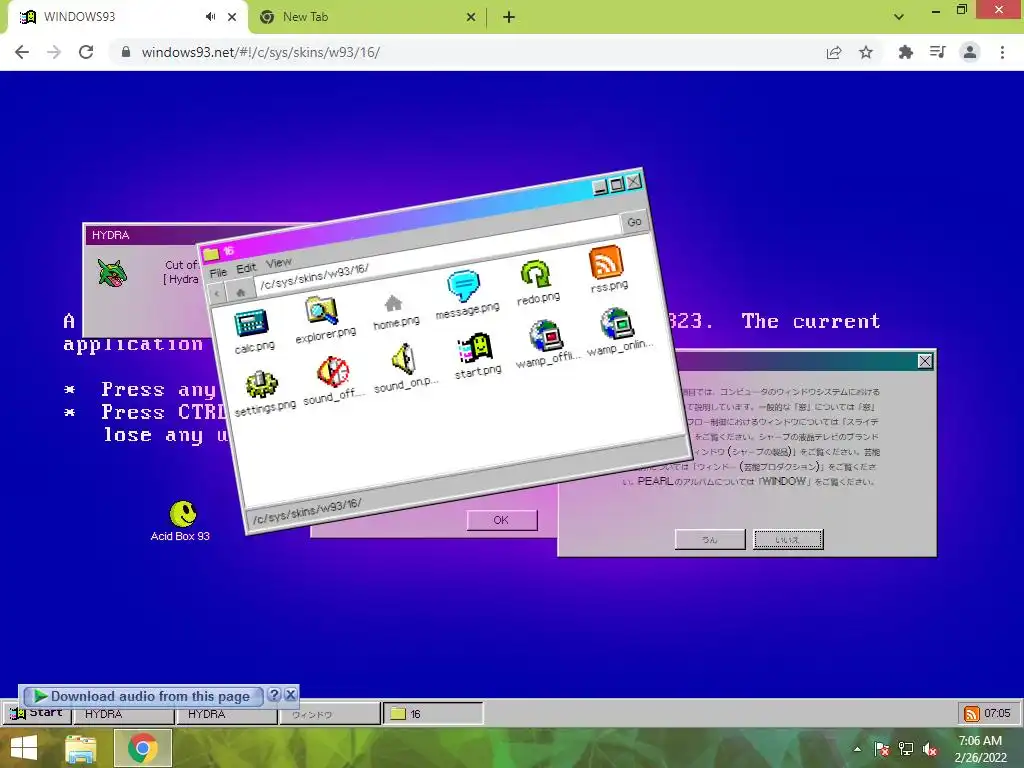Open the rss.png file icon

pos(606,262)
